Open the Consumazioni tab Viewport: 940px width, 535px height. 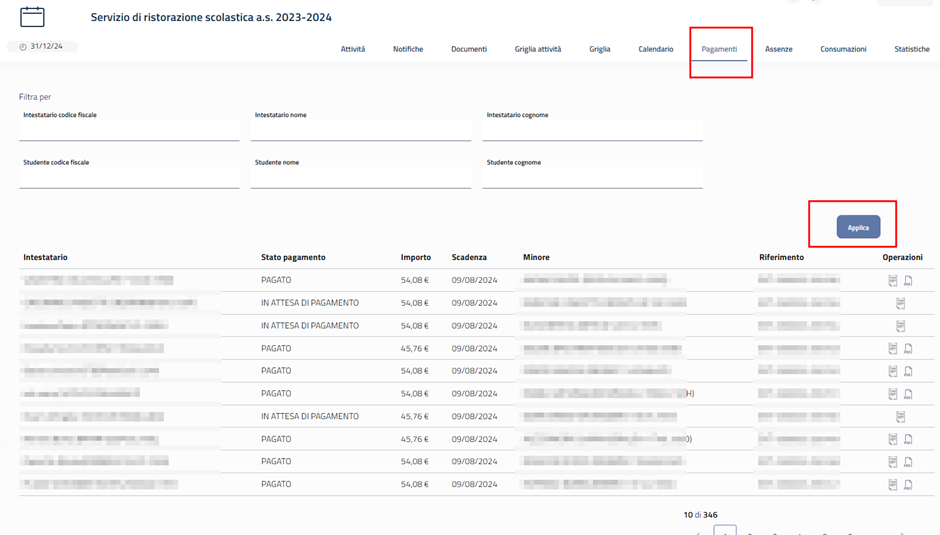(x=843, y=49)
